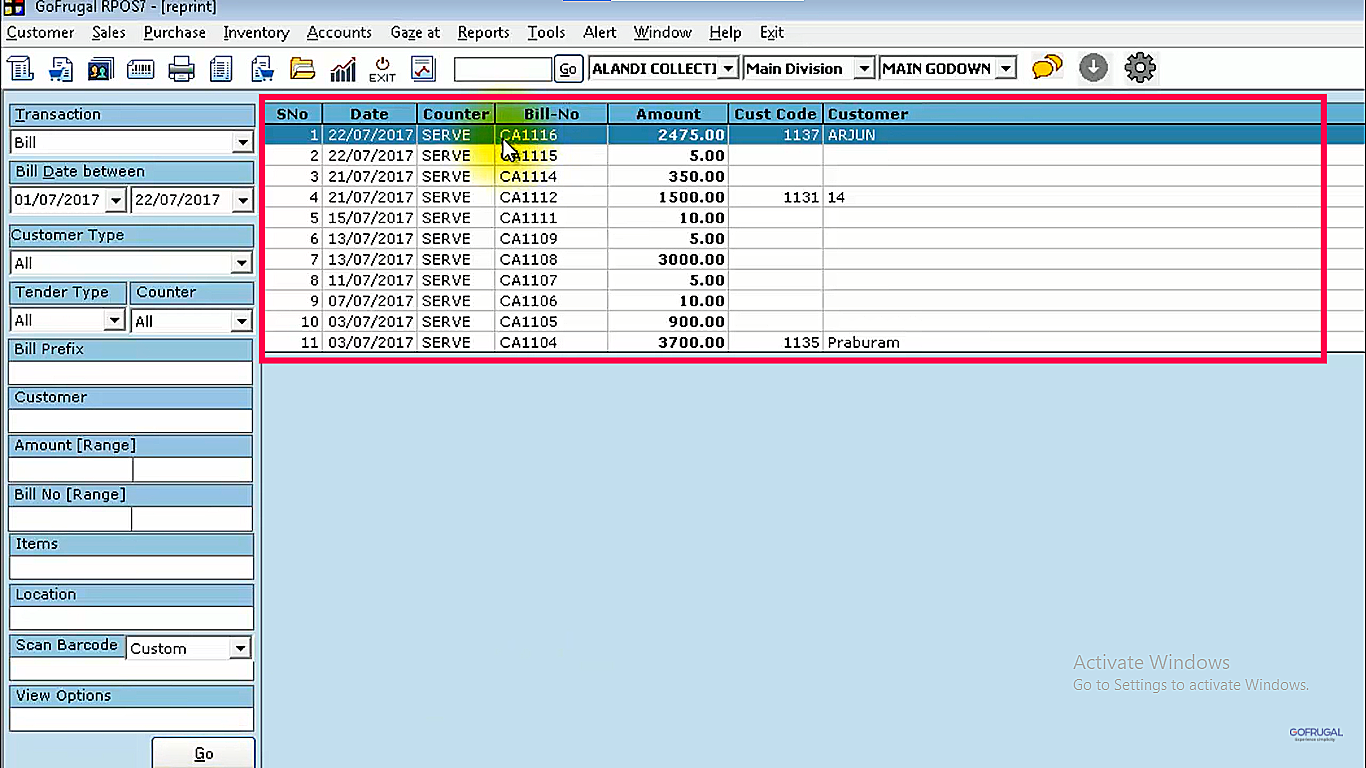1366x768 pixels.
Task: Sort by the Bill-No column header
Action: pyautogui.click(x=551, y=114)
